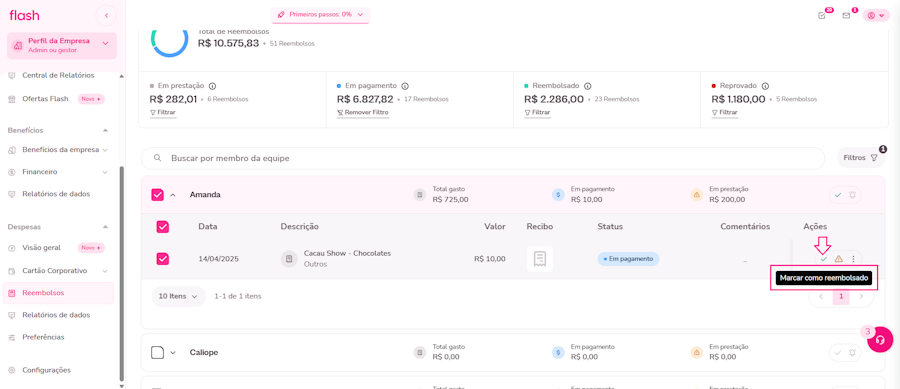
Task: Open the mail notifications icon
Action: [846, 15]
